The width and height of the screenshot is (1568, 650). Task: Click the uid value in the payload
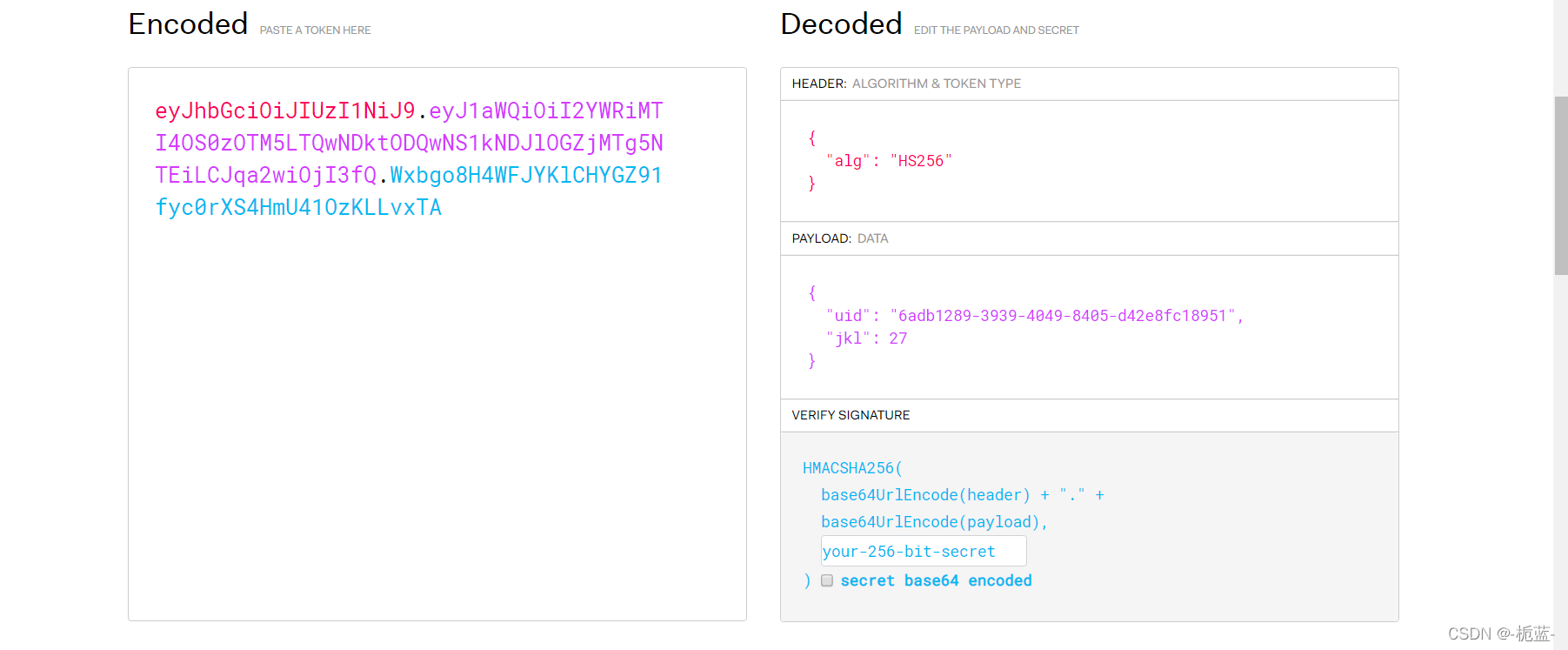click(x=1062, y=316)
